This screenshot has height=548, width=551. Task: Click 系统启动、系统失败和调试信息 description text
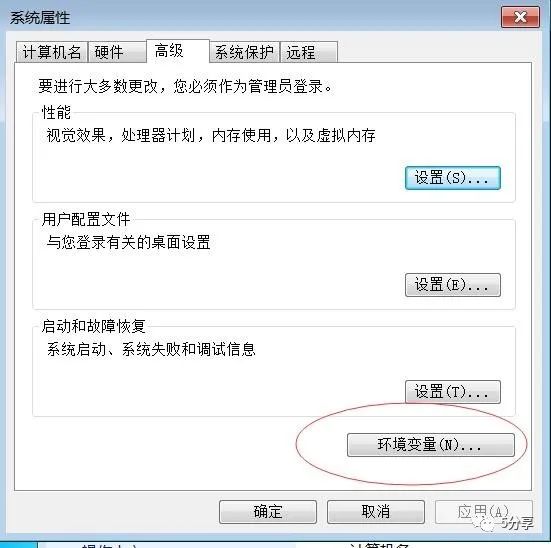click(151, 349)
